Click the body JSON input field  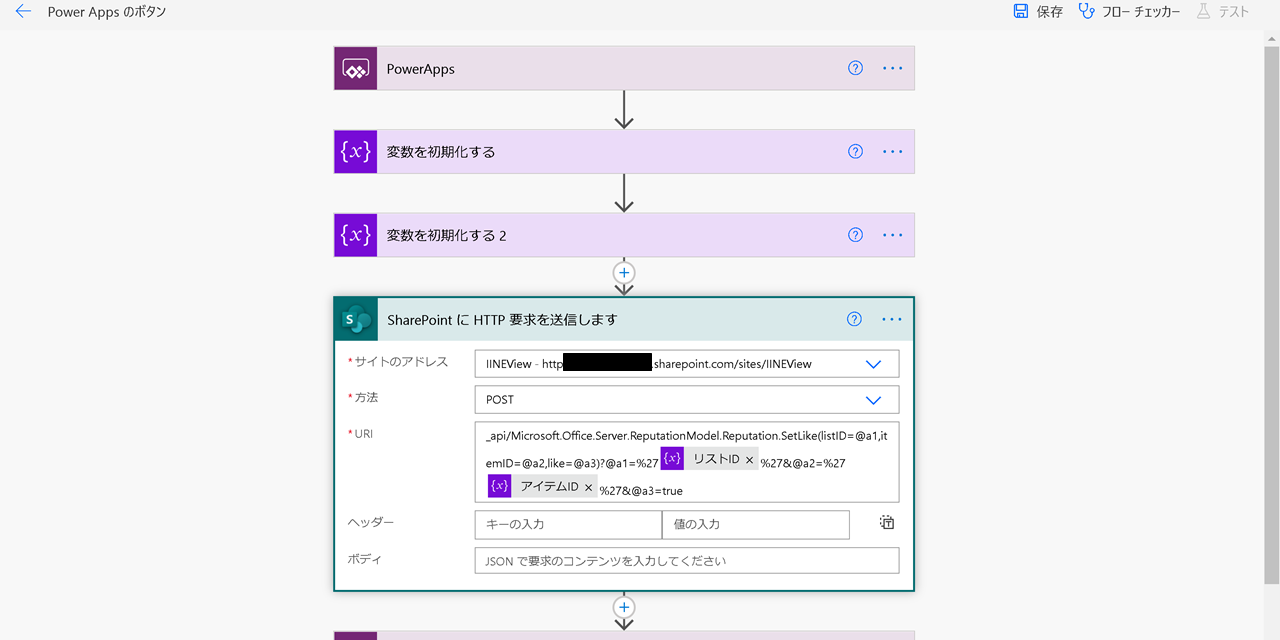click(x=687, y=561)
